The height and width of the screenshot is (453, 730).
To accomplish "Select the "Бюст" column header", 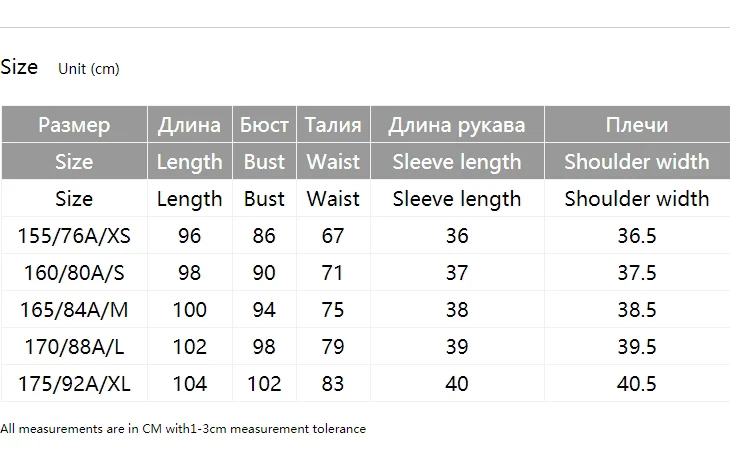I will click(264, 125).
